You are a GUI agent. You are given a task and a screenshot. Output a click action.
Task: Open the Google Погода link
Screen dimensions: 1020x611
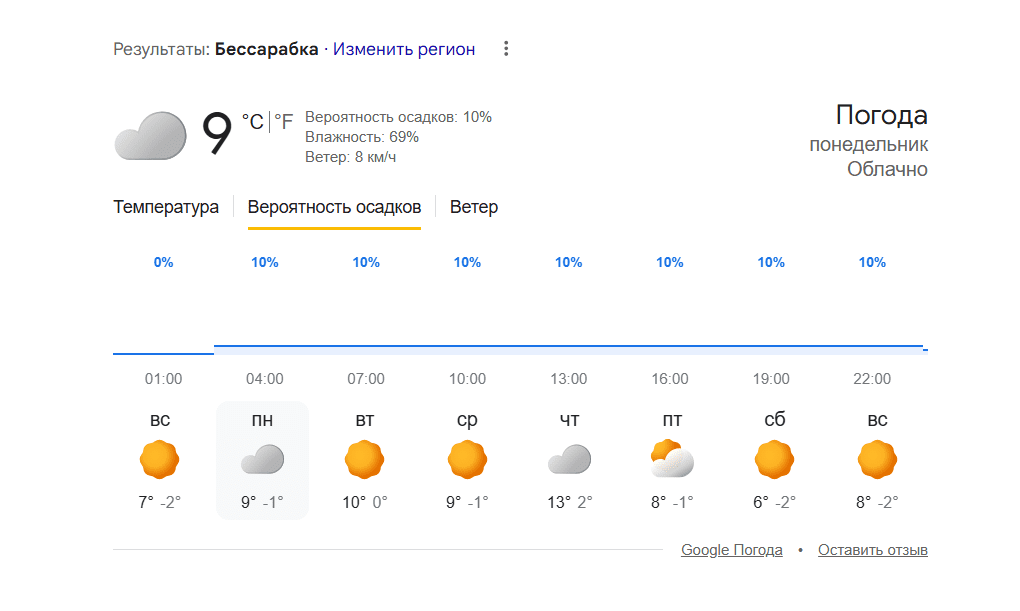733,550
